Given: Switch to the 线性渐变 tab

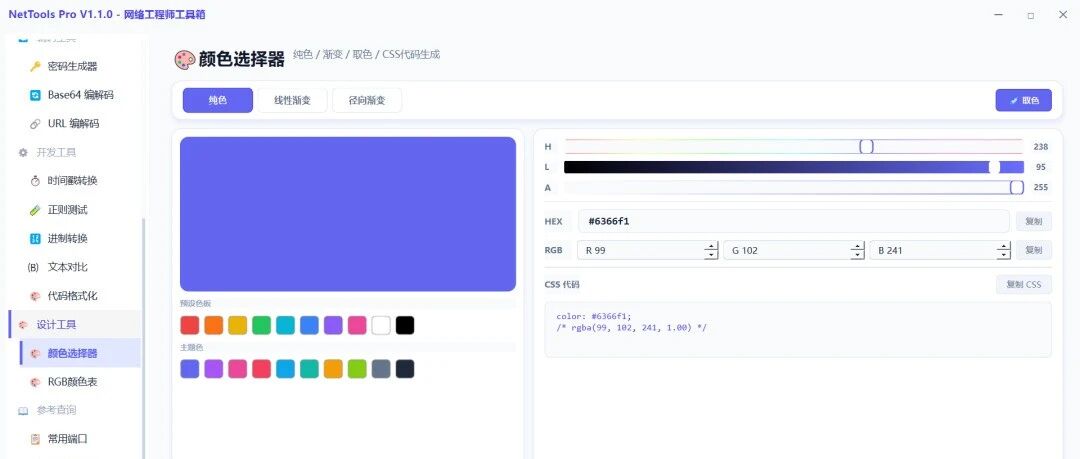Looking at the screenshot, I should pyautogui.click(x=292, y=100).
